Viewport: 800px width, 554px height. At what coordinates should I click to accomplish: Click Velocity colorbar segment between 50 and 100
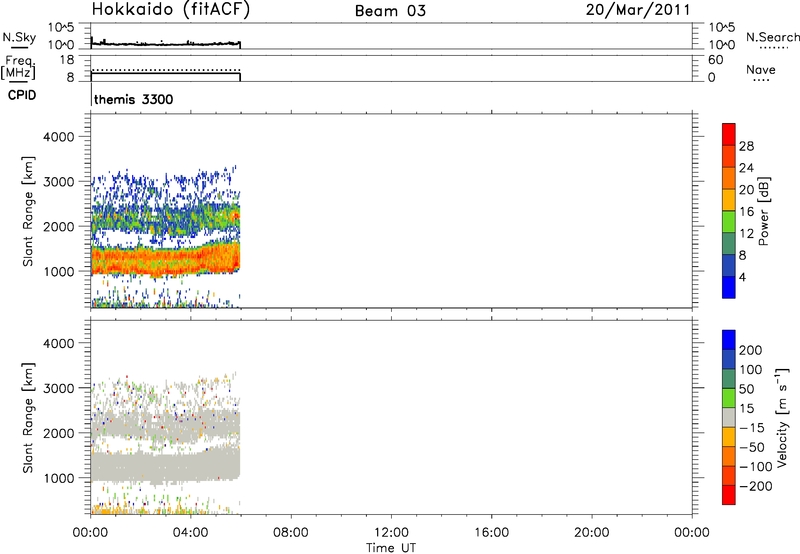tap(729, 379)
